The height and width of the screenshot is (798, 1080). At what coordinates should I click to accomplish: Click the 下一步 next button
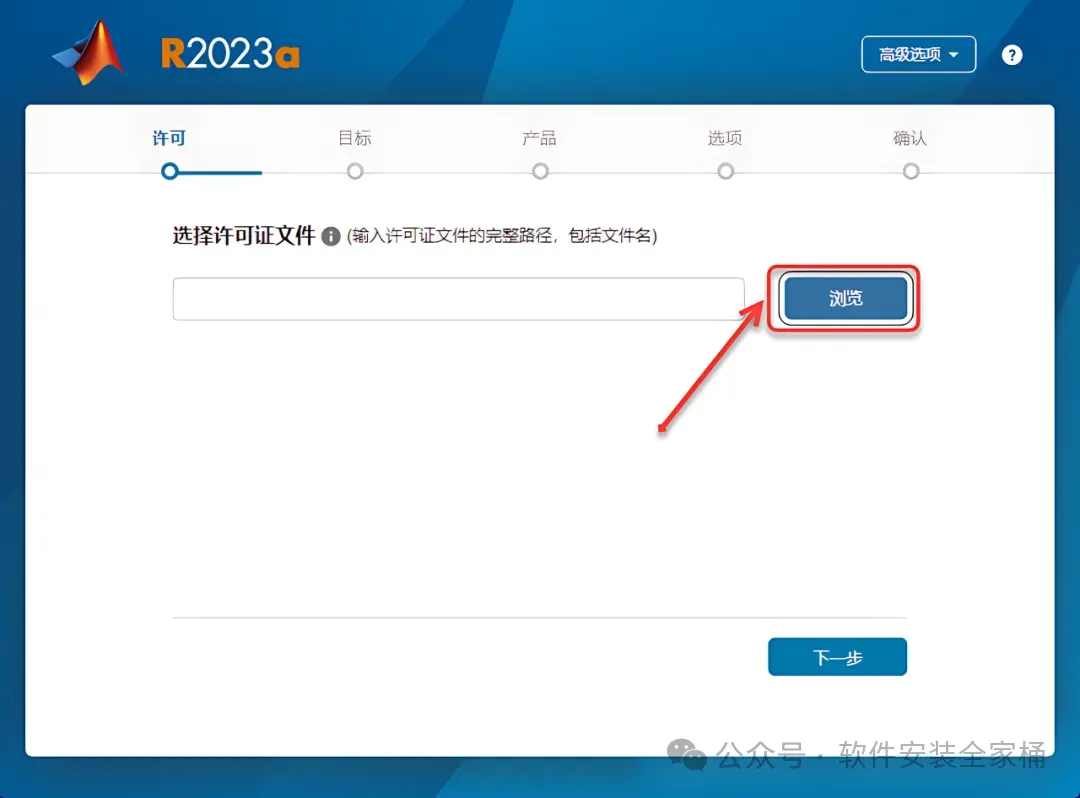(x=837, y=657)
